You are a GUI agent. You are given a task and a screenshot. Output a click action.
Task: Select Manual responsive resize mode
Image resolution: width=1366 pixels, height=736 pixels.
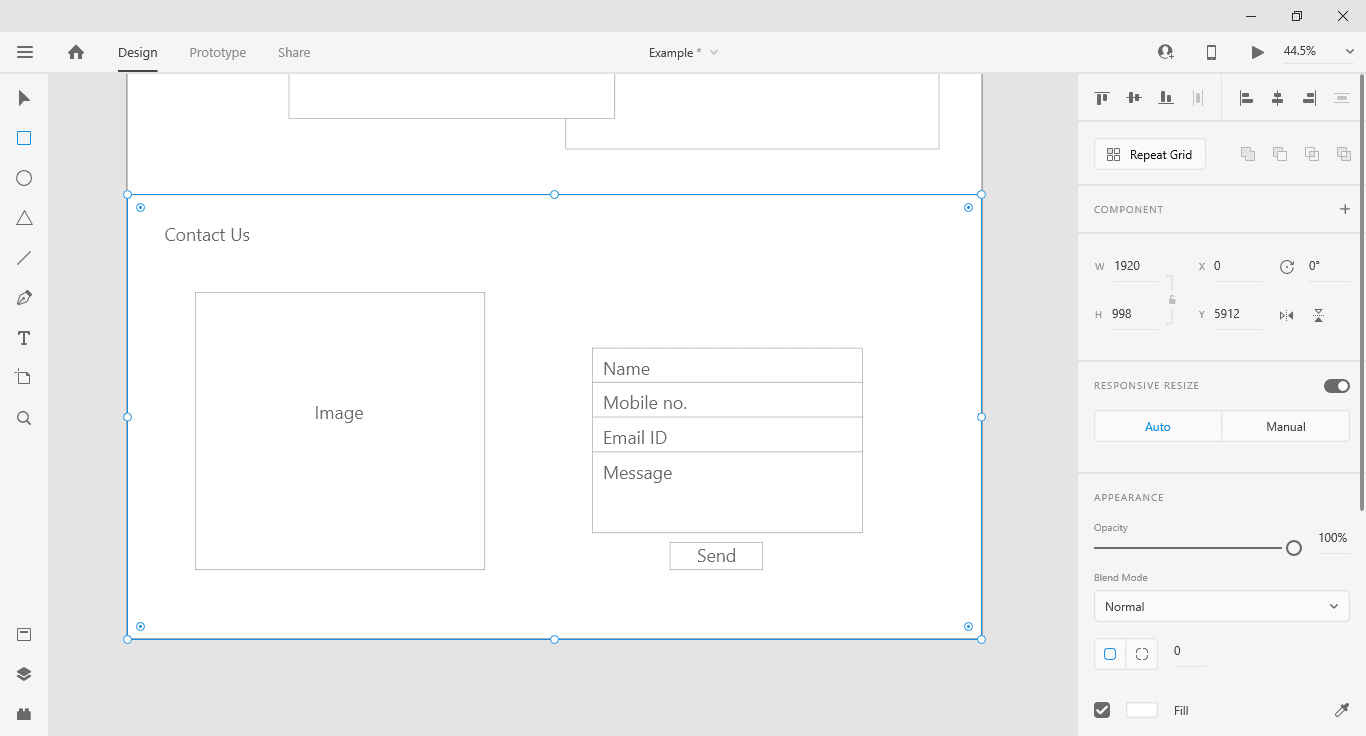(1286, 426)
